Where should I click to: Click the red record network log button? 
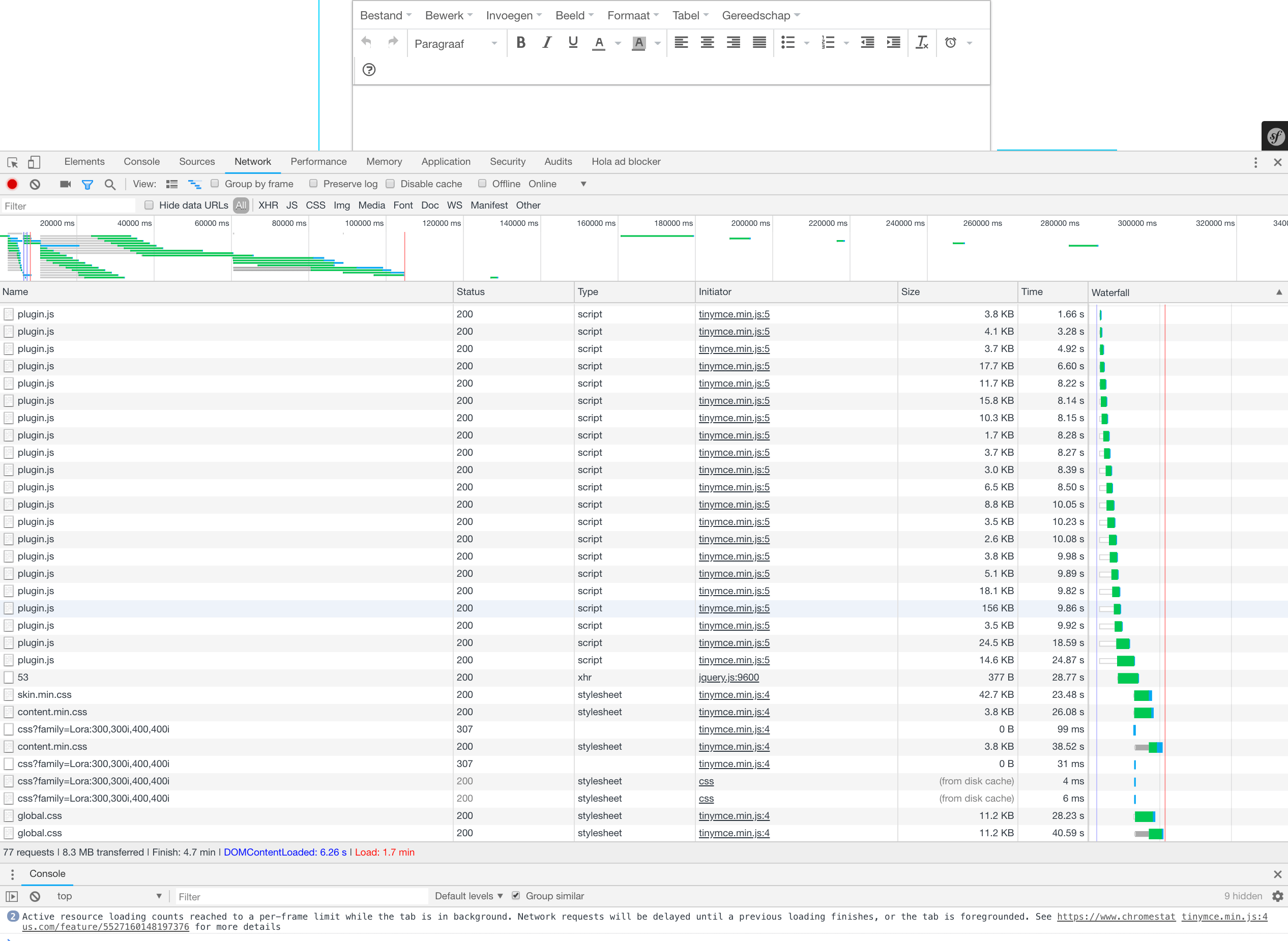pos(12,184)
